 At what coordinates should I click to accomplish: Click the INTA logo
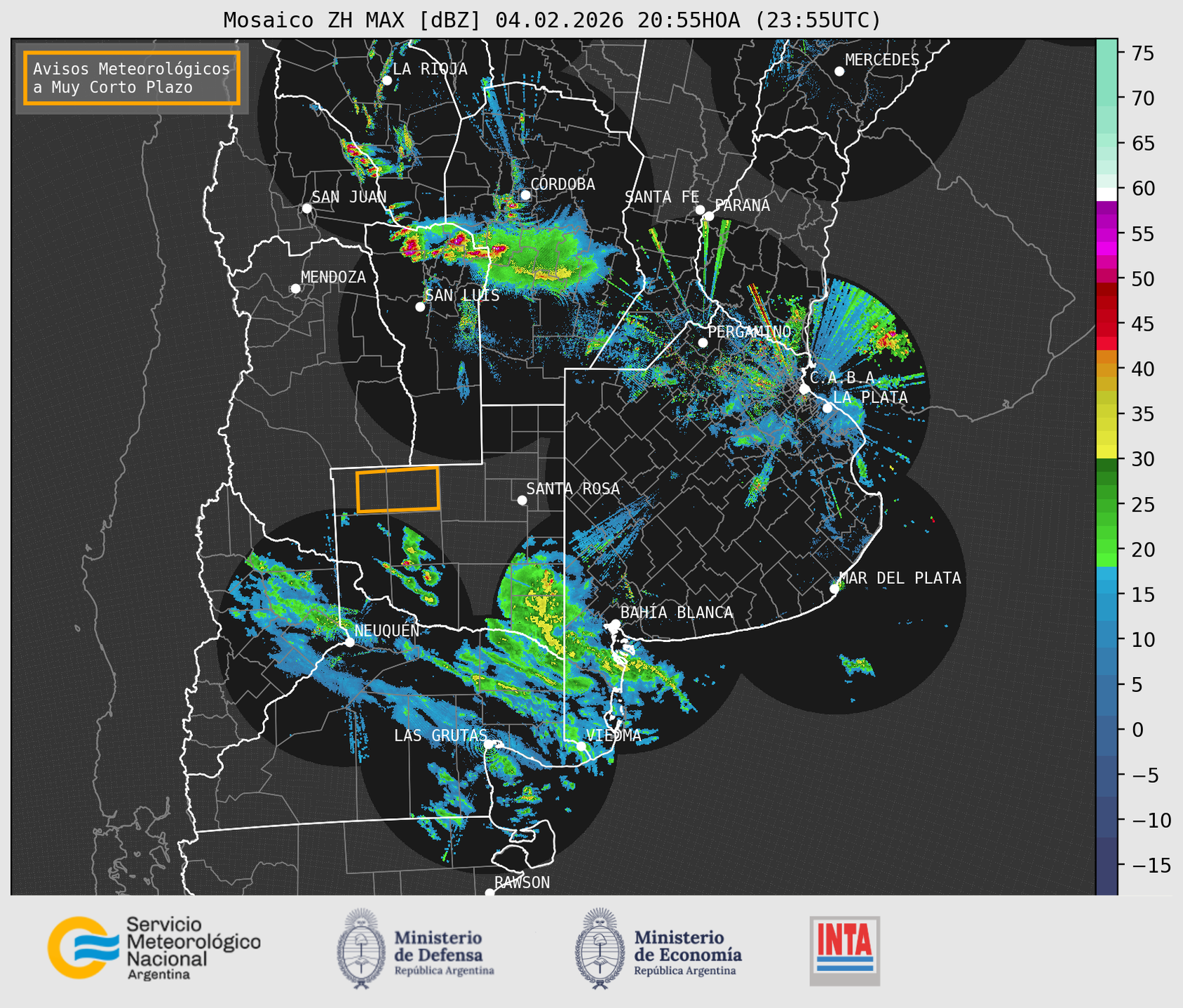pos(844,951)
